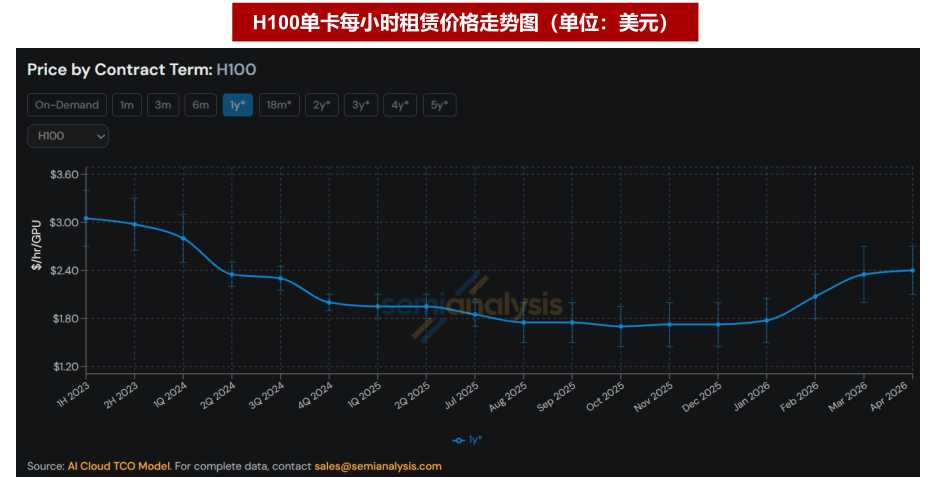
Task: Click the Oct 2025 data point
Action: click(x=621, y=326)
